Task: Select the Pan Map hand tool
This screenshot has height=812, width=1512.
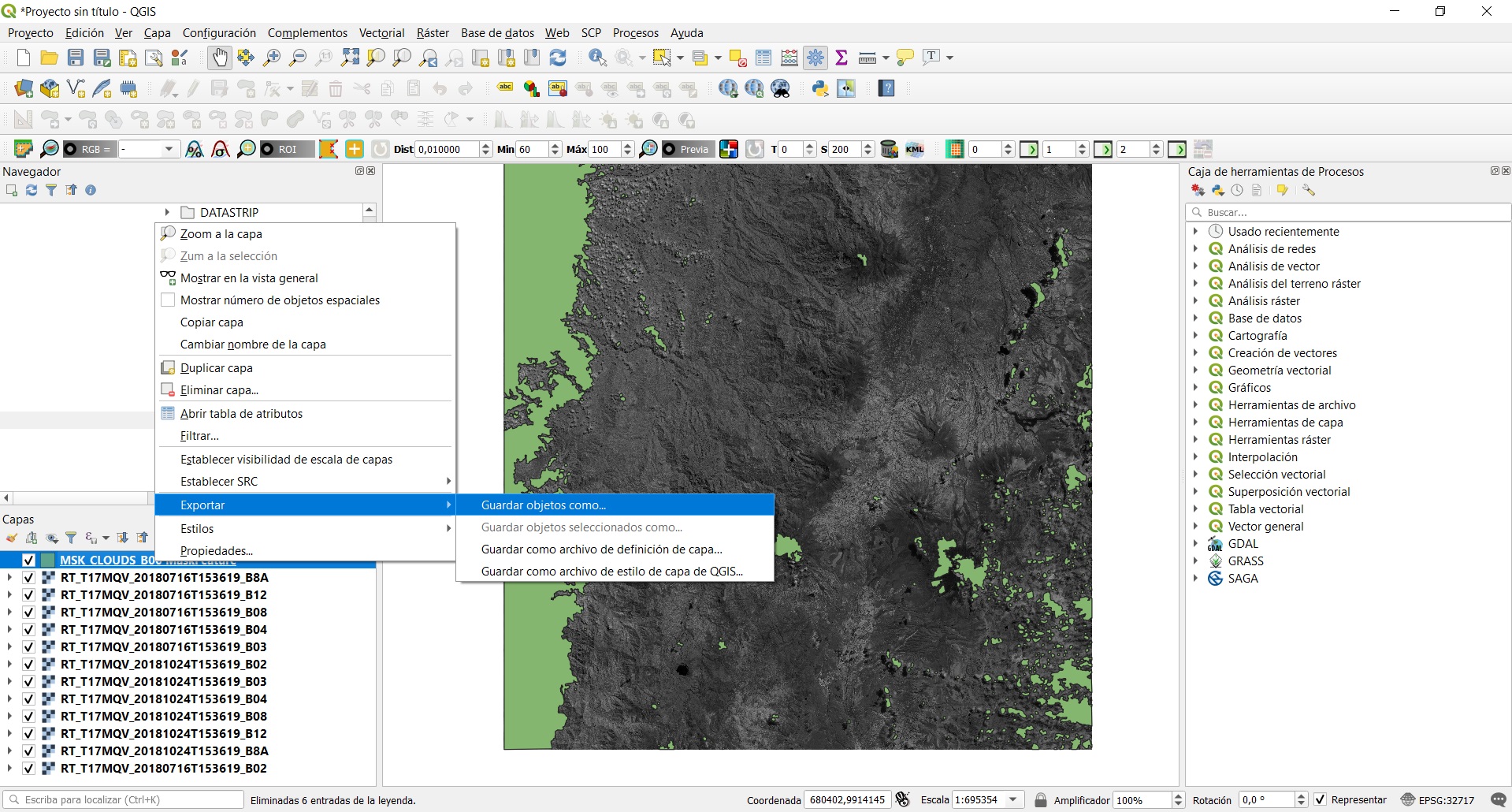Action: point(219,58)
